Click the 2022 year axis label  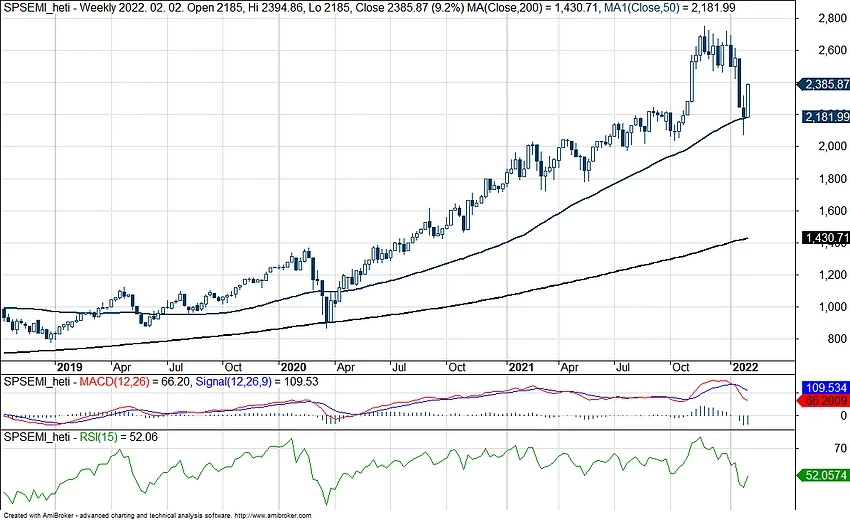745,367
